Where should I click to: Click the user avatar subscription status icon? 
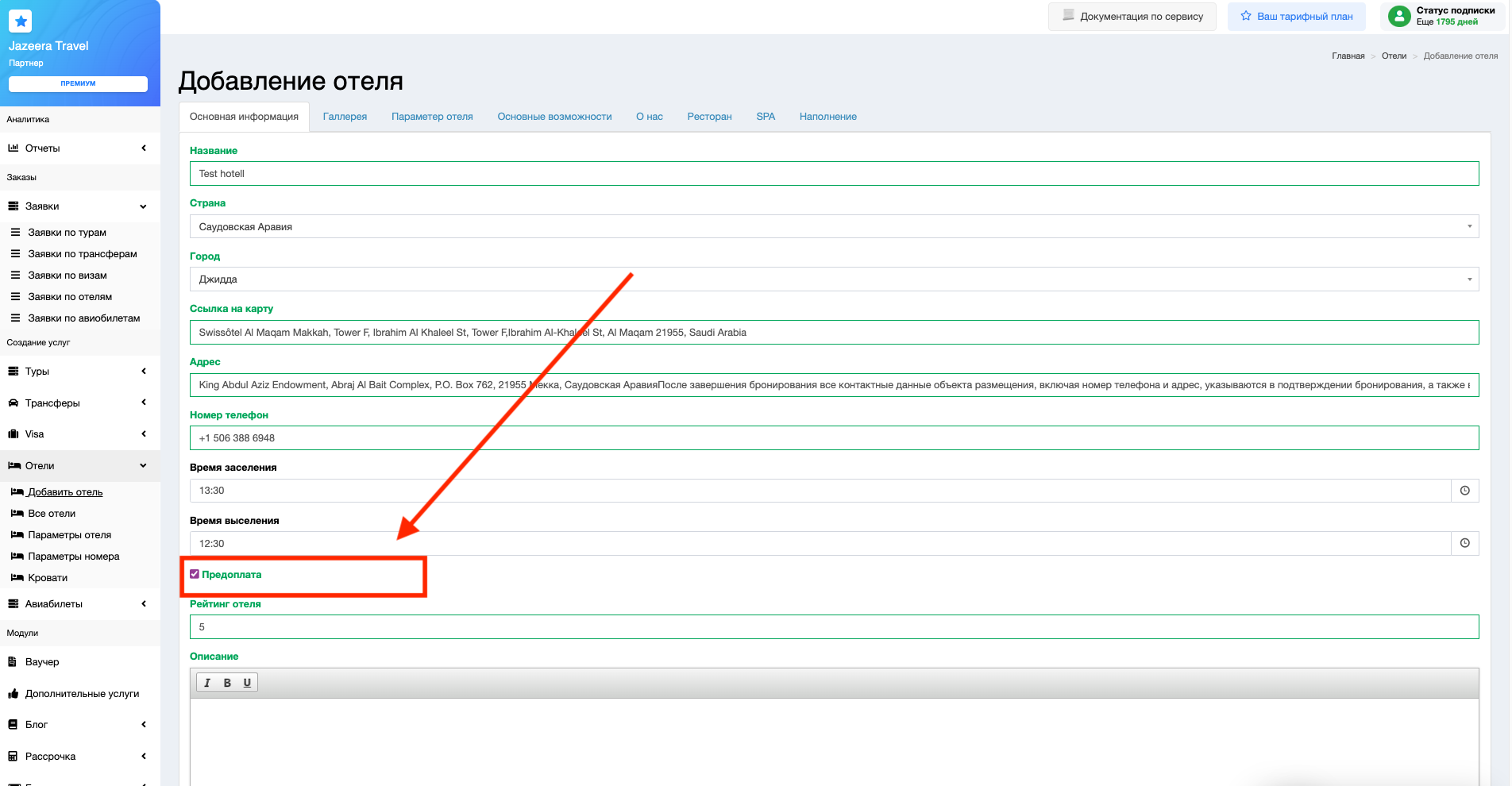pos(1398,17)
